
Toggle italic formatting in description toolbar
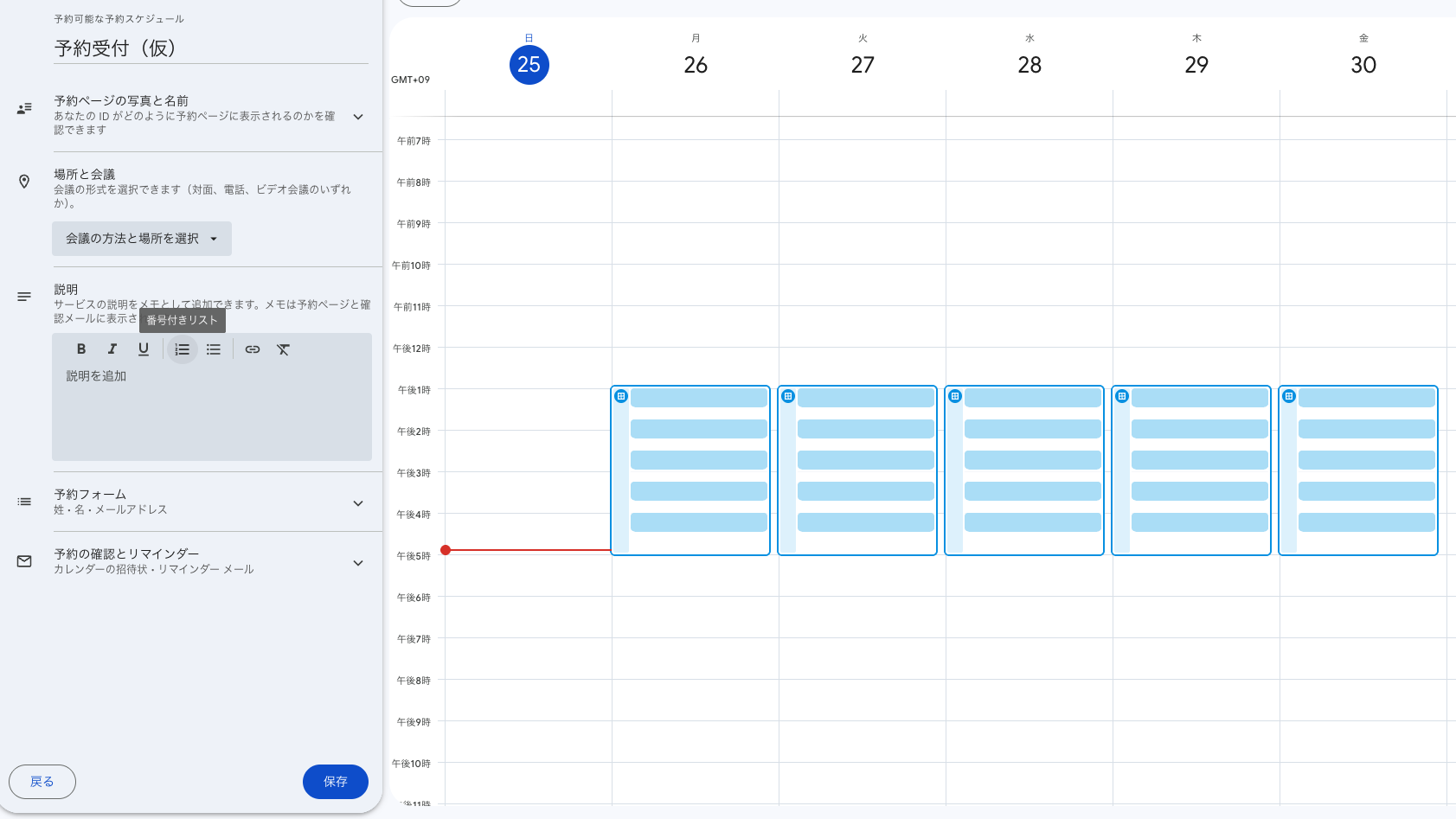click(x=112, y=349)
